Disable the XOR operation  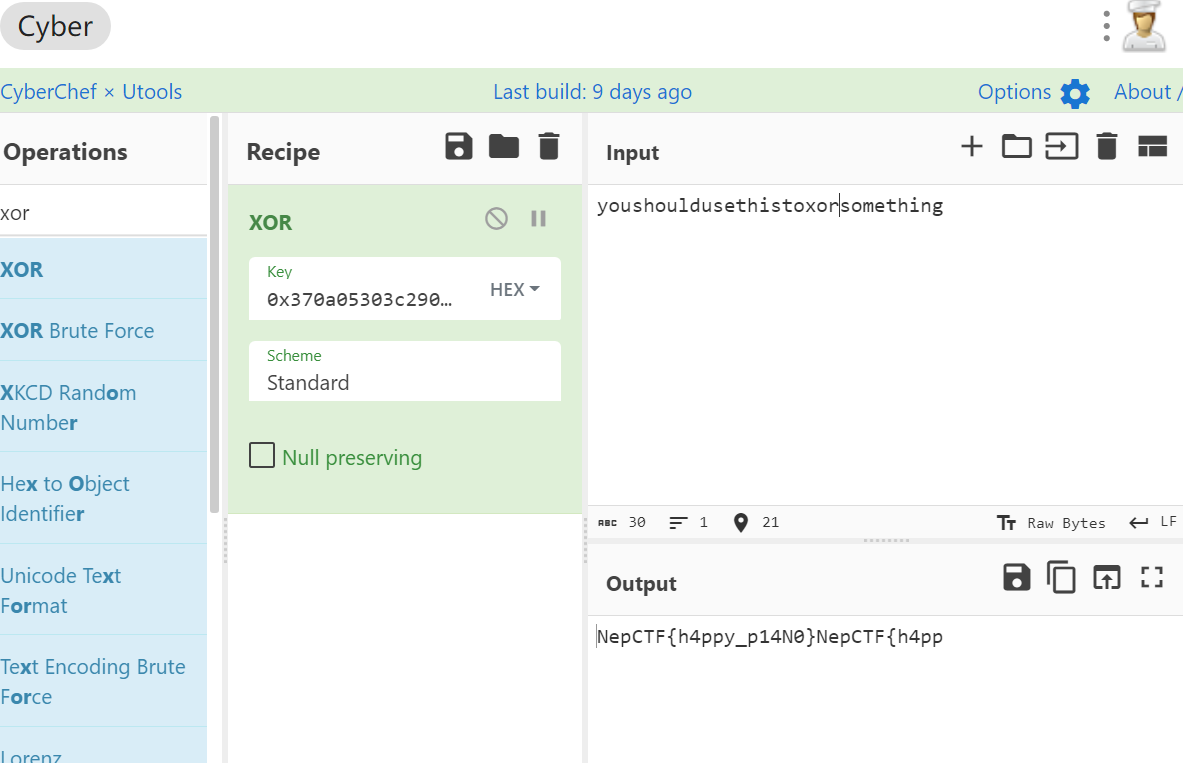click(496, 219)
